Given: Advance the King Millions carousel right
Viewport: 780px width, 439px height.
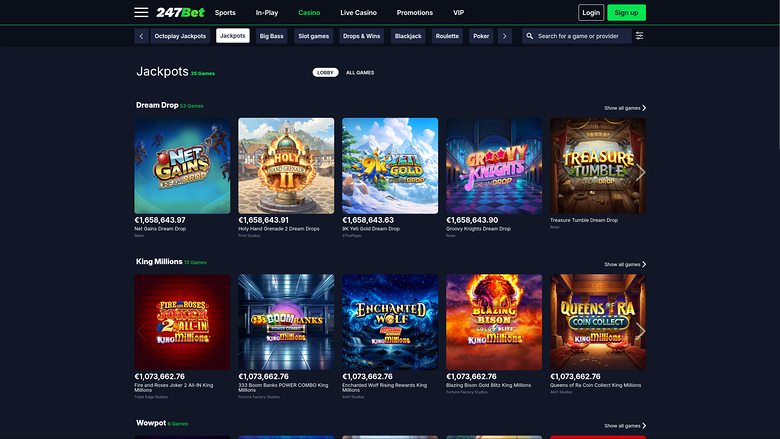Looking at the screenshot, I should pos(640,331).
